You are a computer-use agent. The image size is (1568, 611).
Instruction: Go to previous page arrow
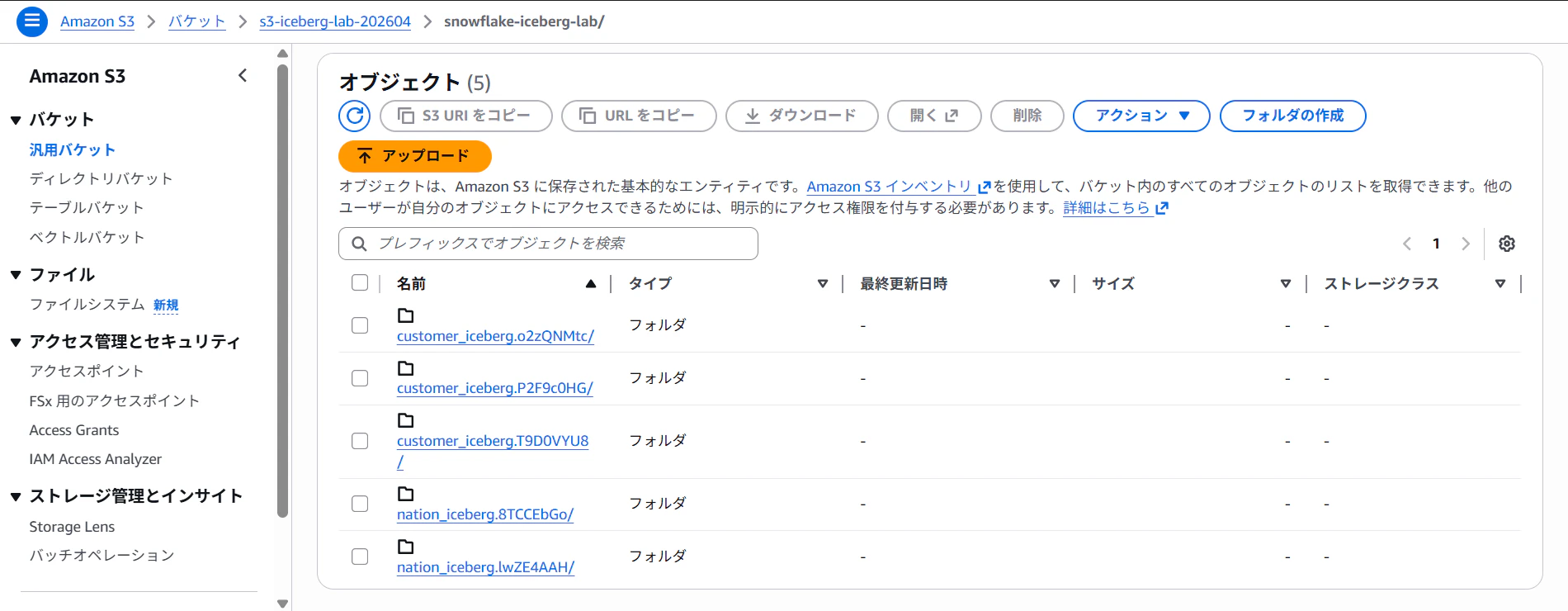point(1407,244)
